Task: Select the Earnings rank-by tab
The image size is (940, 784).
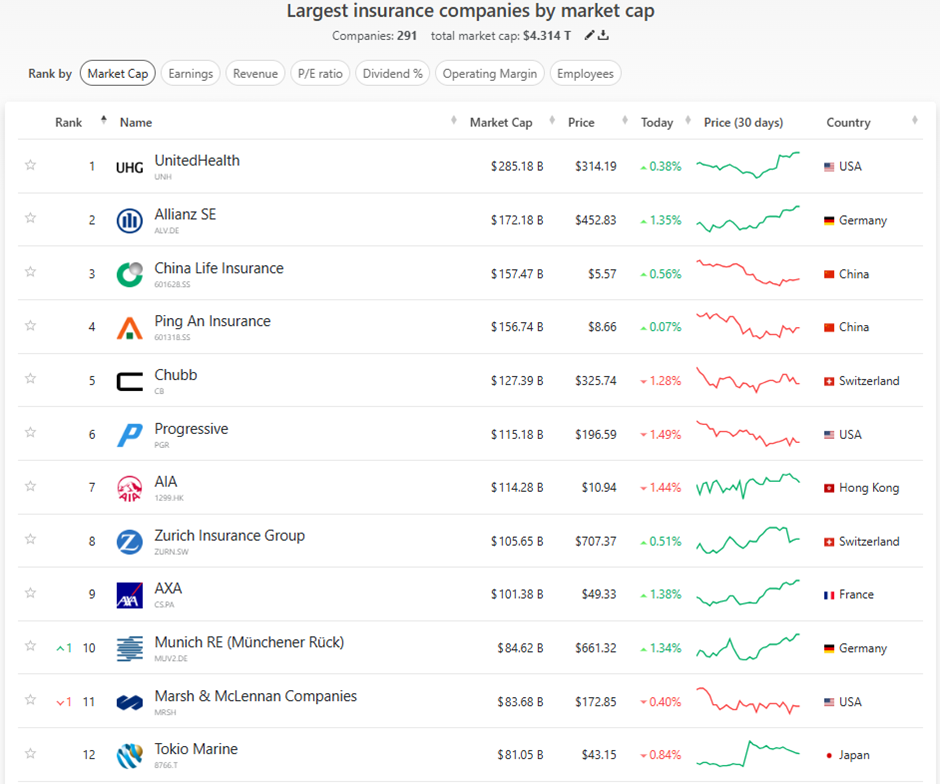Action: click(x=190, y=74)
